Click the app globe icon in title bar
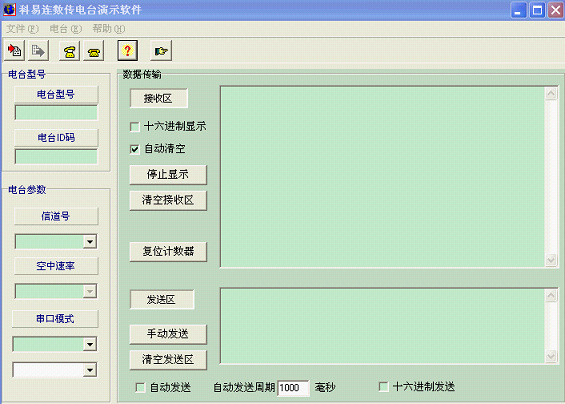The image size is (565, 404). click(9, 9)
